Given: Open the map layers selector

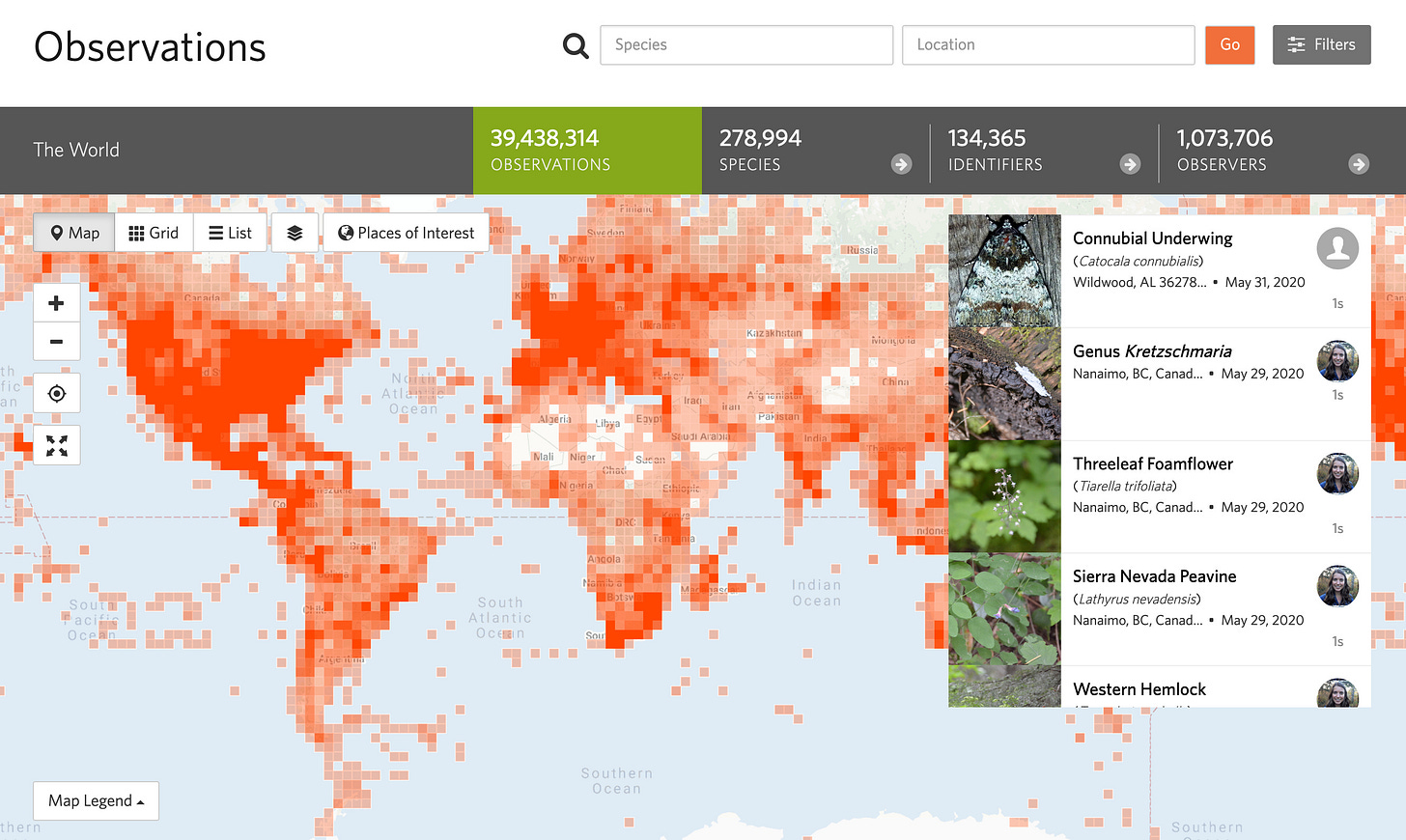Looking at the screenshot, I should (295, 232).
